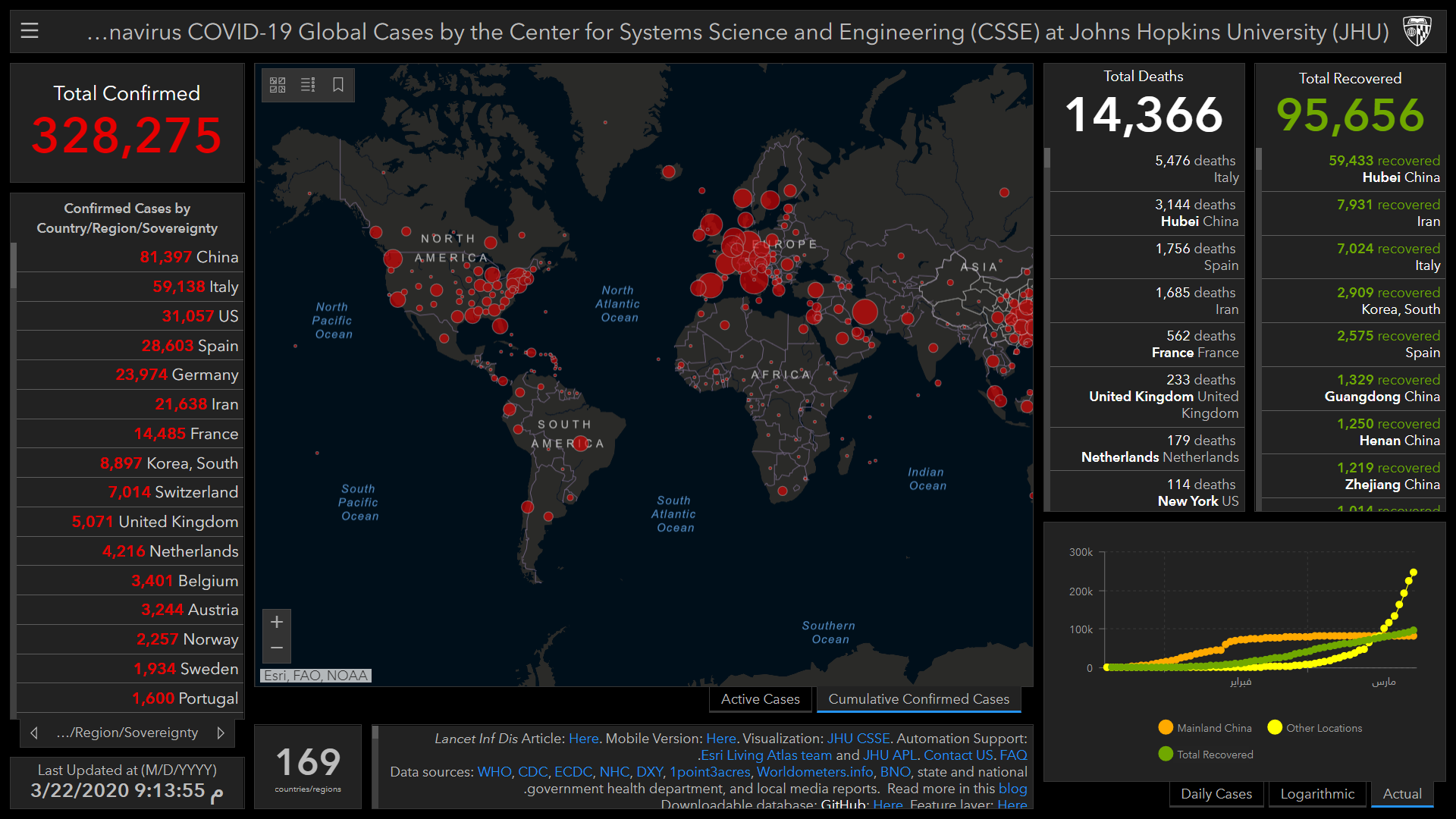Viewport: 1456px width, 819px height.
Task: Switch chart to Logarithmic tab
Action: click(1317, 794)
